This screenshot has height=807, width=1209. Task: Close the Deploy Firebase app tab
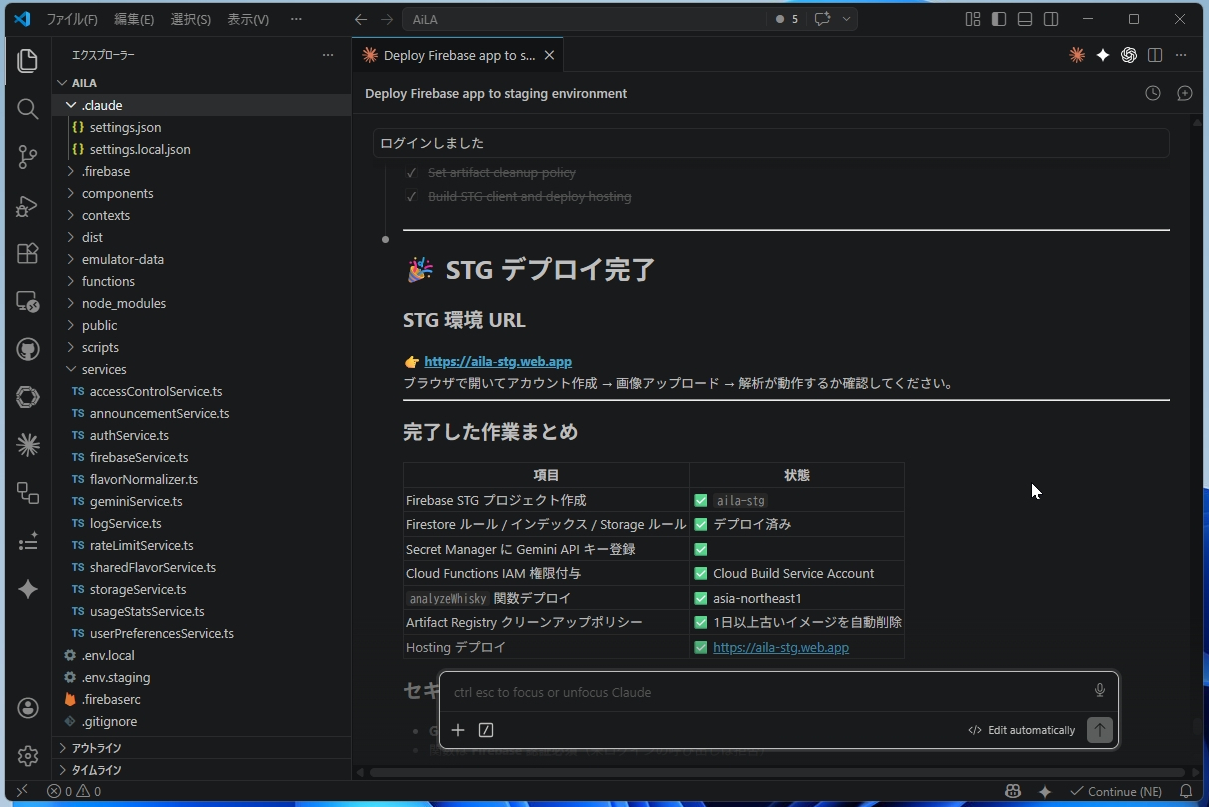pyautogui.click(x=549, y=56)
